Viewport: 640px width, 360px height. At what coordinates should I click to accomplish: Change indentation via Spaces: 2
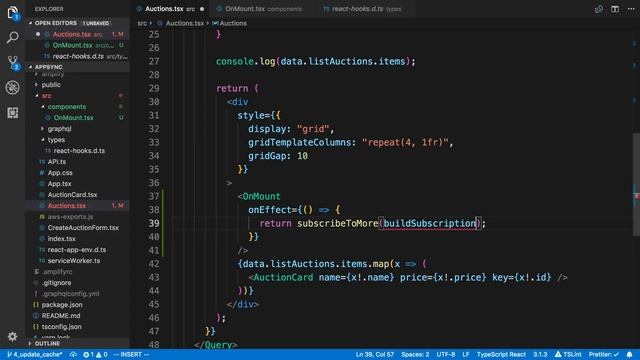coord(415,354)
